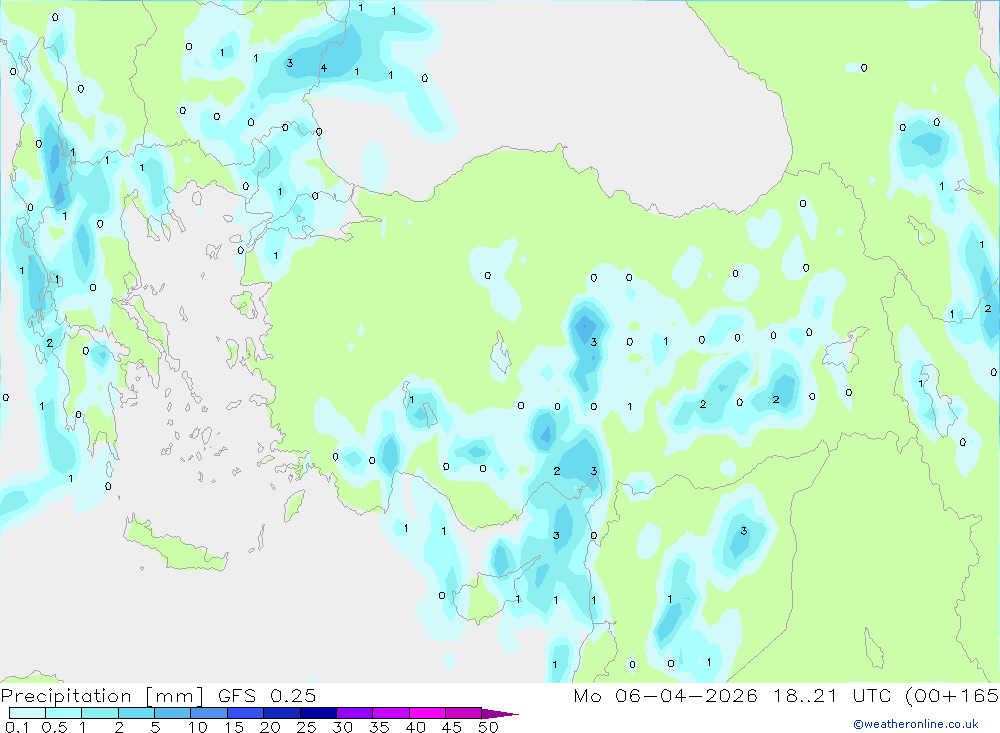Choose the 20–25 mm dark blue swatch
1000x733 pixels.
(282, 713)
